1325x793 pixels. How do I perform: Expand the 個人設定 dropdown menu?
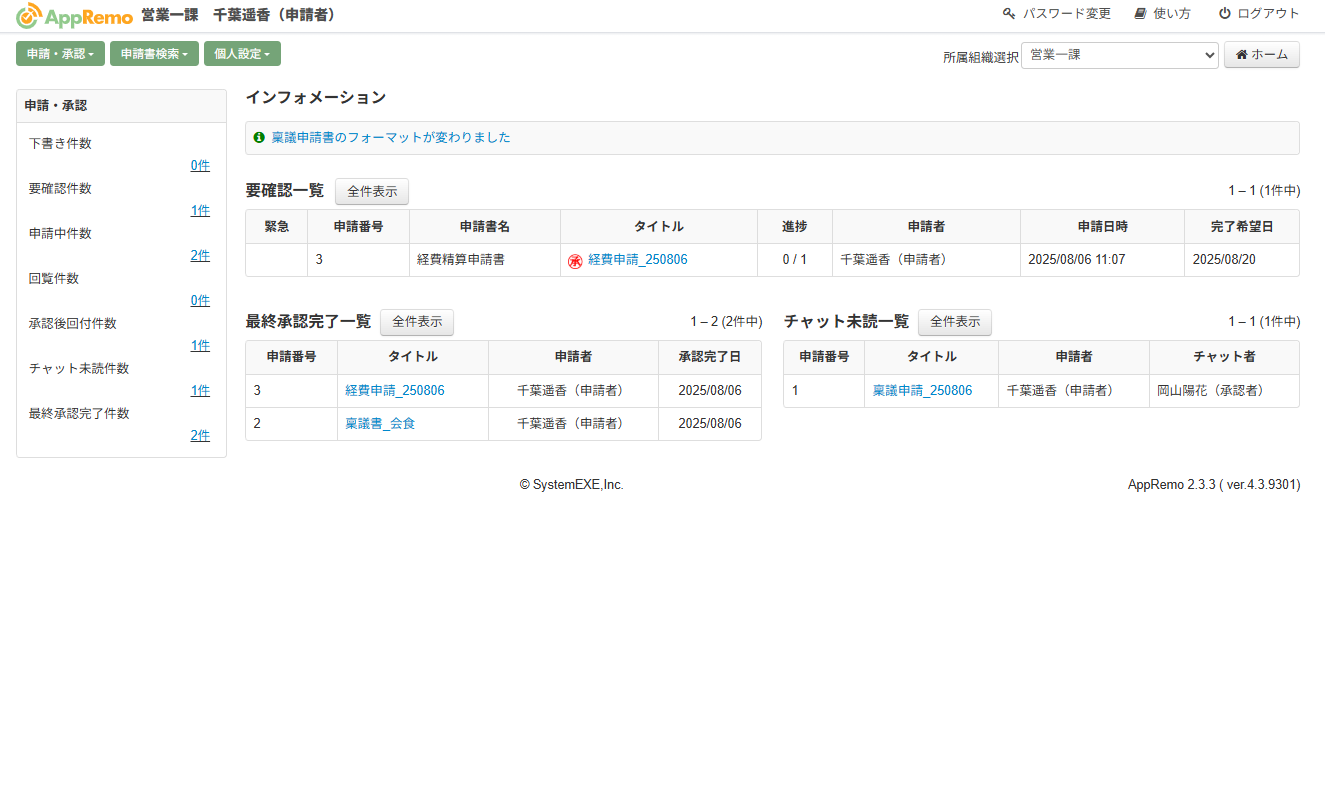242,53
